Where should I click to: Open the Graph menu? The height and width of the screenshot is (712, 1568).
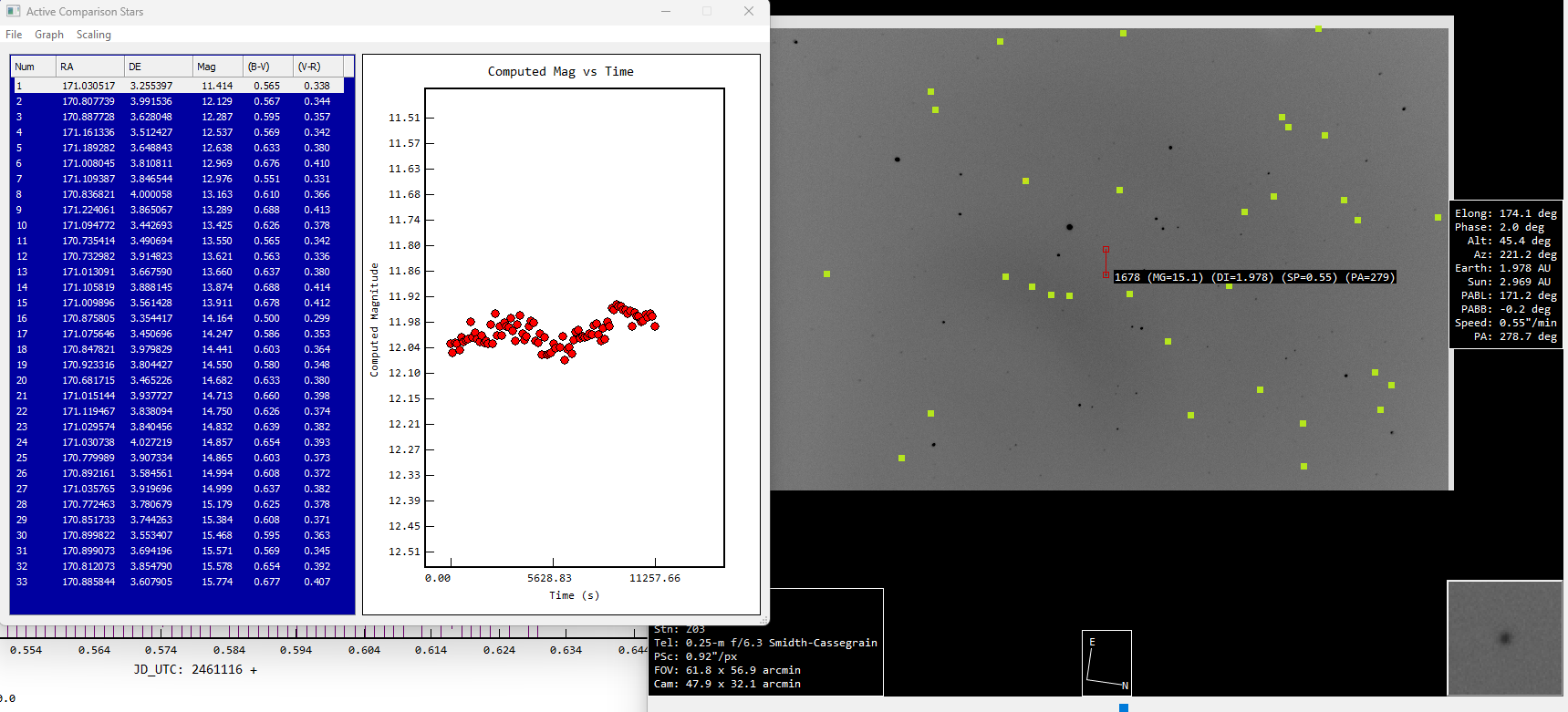coord(49,35)
